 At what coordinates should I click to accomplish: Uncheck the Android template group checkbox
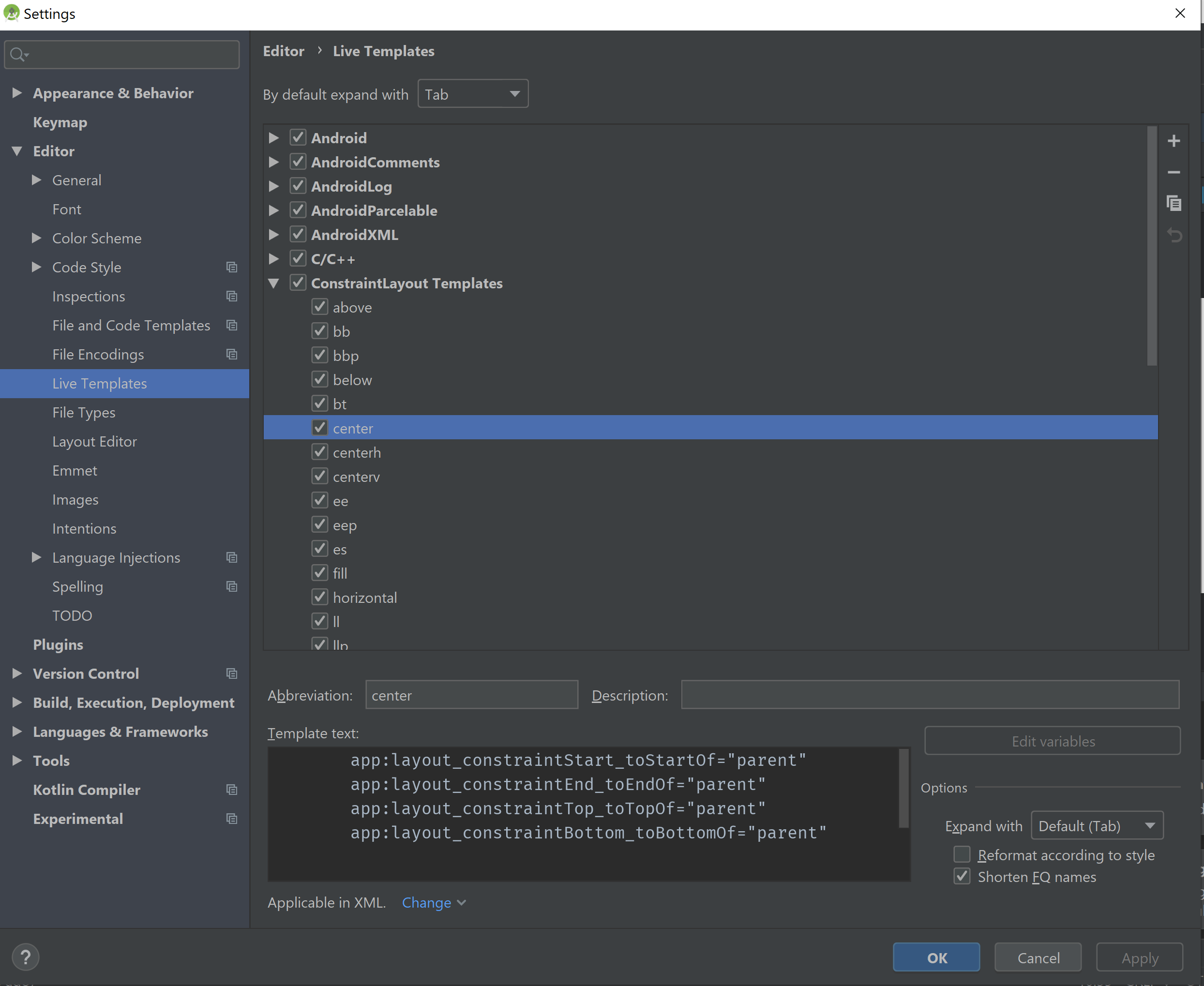pyautogui.click(x=298, y=137)
